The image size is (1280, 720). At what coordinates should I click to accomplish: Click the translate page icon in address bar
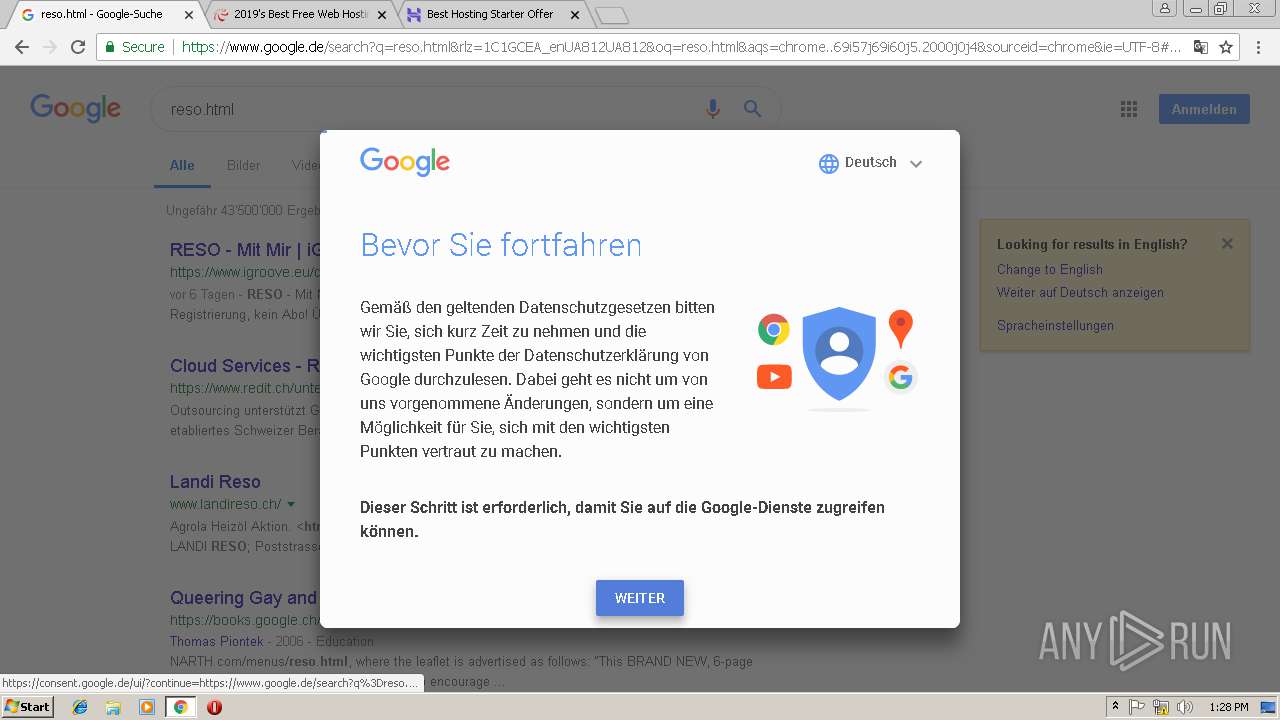tap(1201, 47)
